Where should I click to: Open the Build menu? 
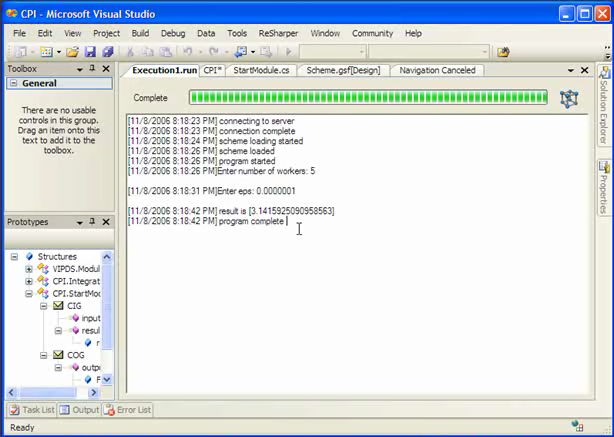pos(140,33)
